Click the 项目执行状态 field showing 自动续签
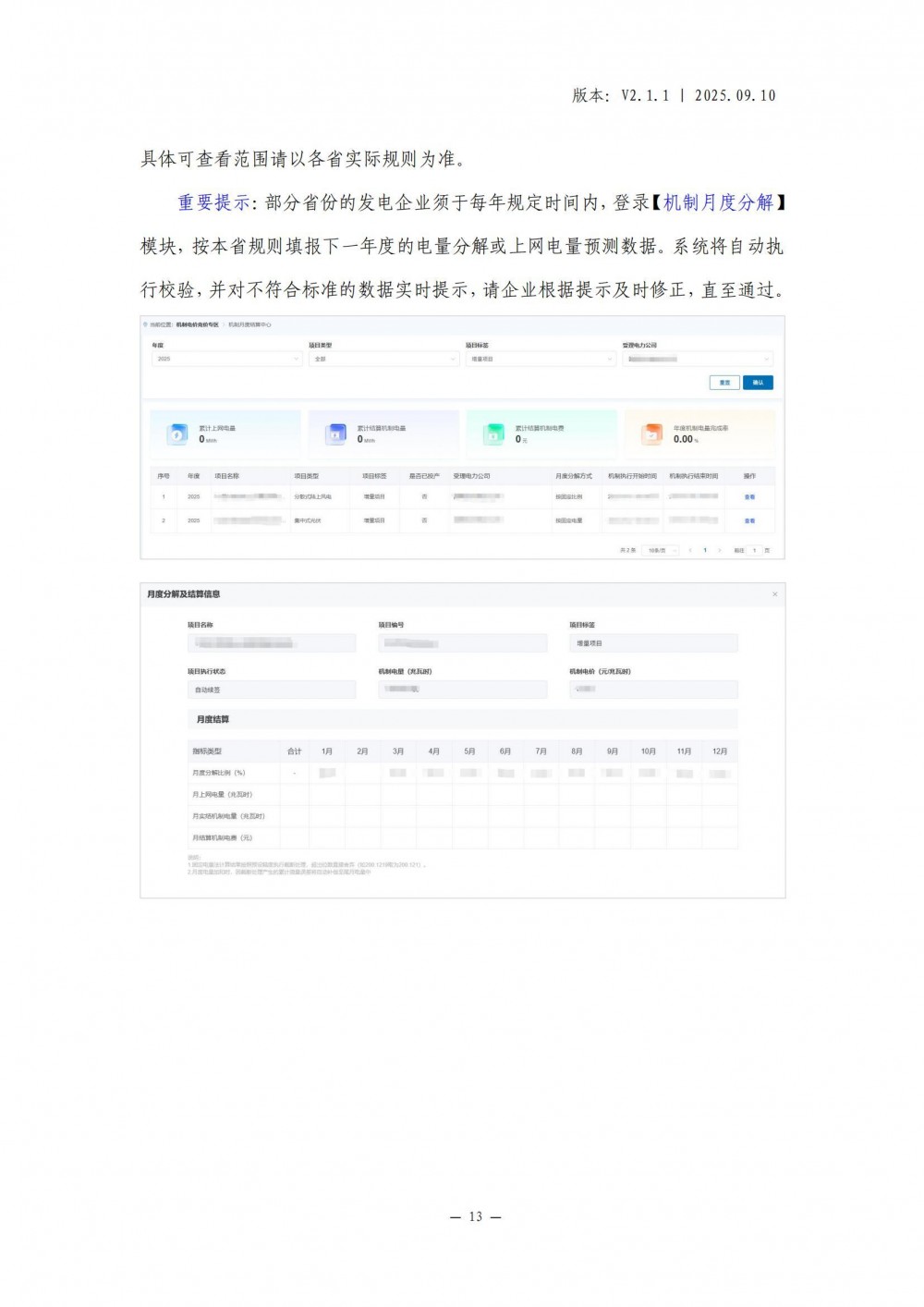 (272, 690)
